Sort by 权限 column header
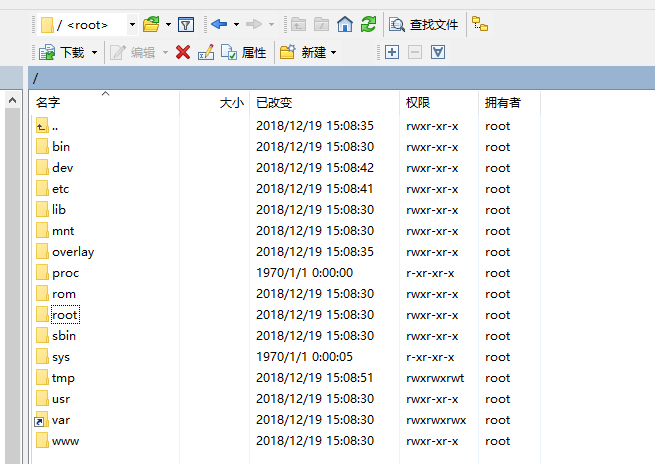Image resolution: width=655 pixels, height=464 pixels. pos(439,103)
